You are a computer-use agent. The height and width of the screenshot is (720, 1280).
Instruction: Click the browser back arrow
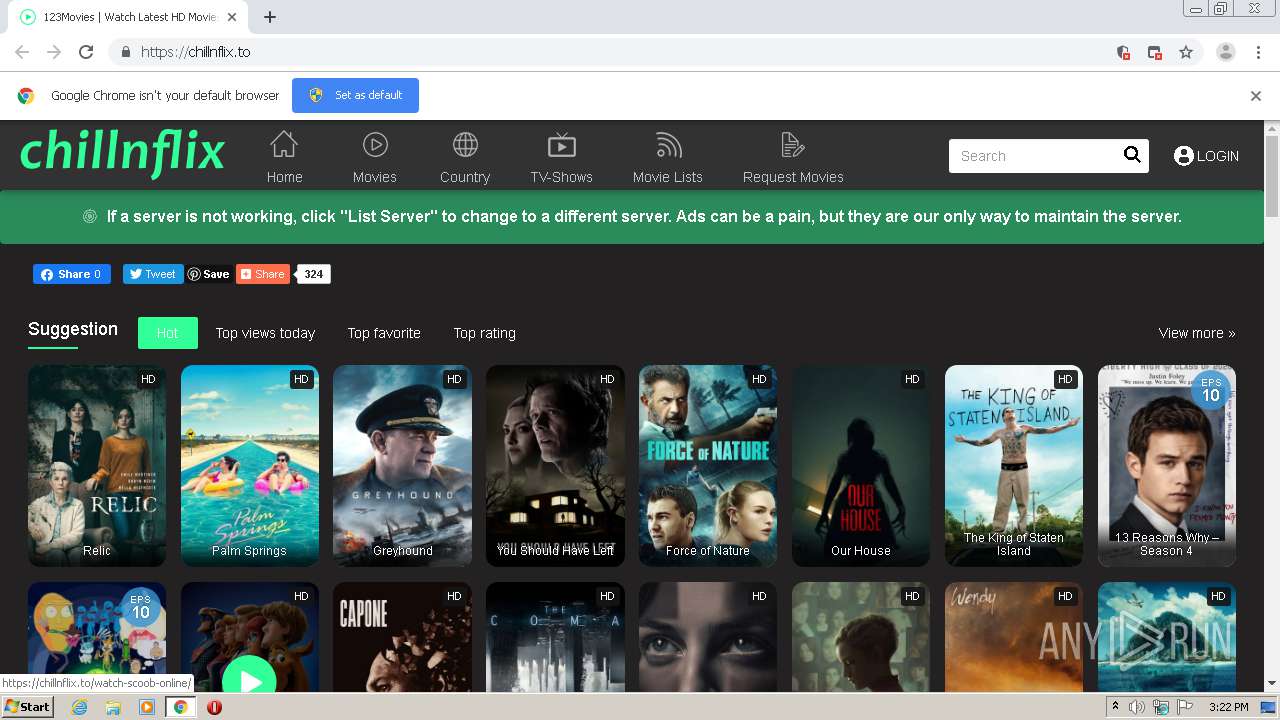(22, 52)
